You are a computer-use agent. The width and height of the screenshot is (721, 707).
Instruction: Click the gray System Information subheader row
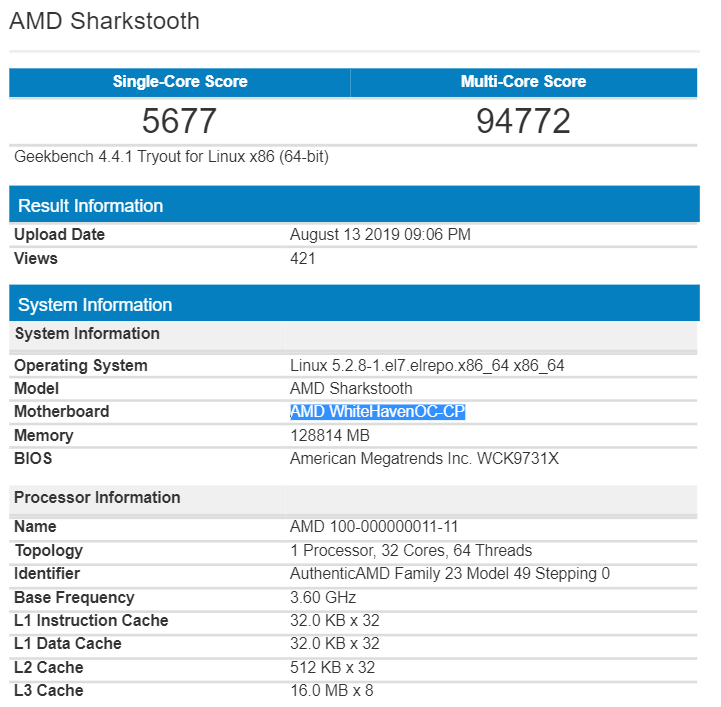pos(353,335)
